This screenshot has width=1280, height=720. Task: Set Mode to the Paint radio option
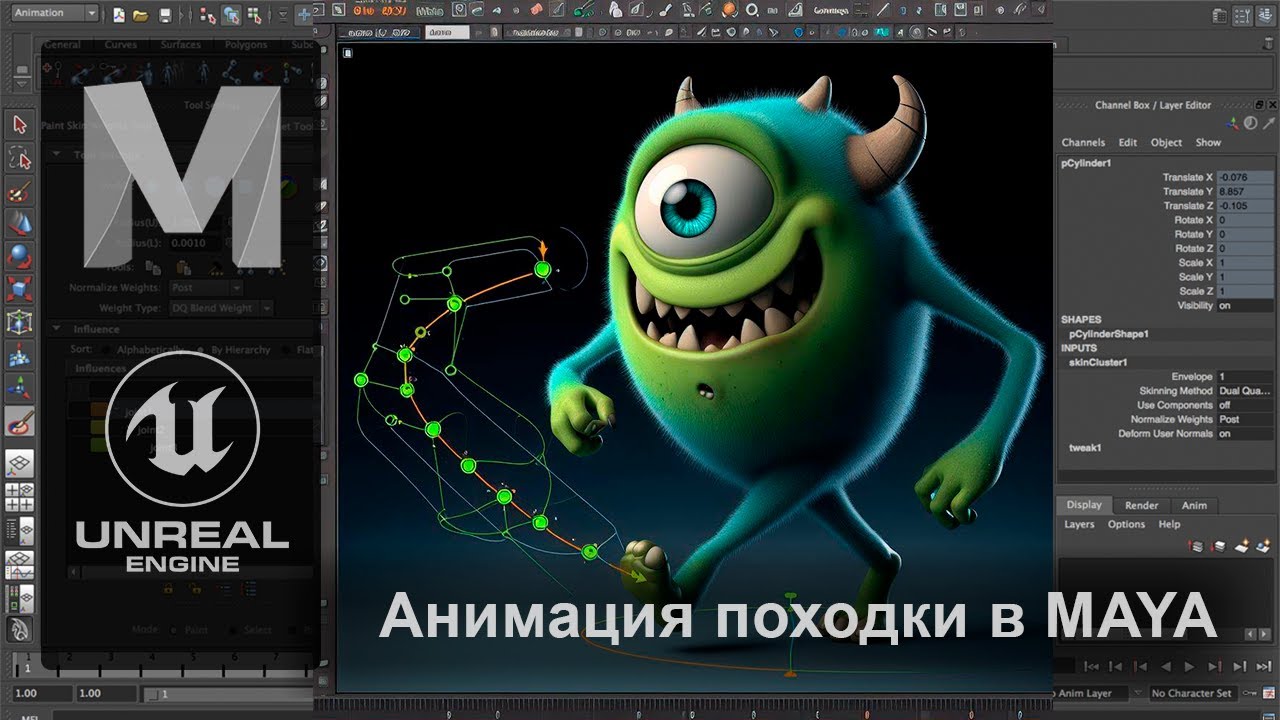coord(175,630)
